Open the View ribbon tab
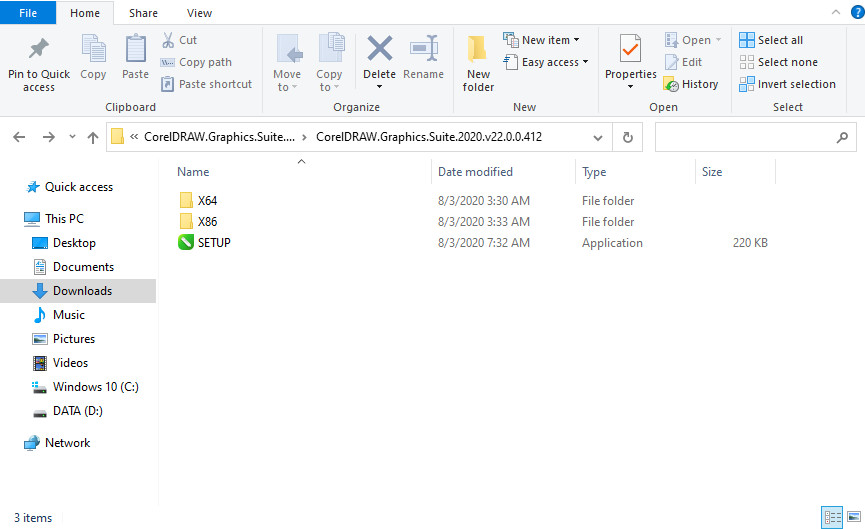 pyautogui.click(x=199, y=13)
